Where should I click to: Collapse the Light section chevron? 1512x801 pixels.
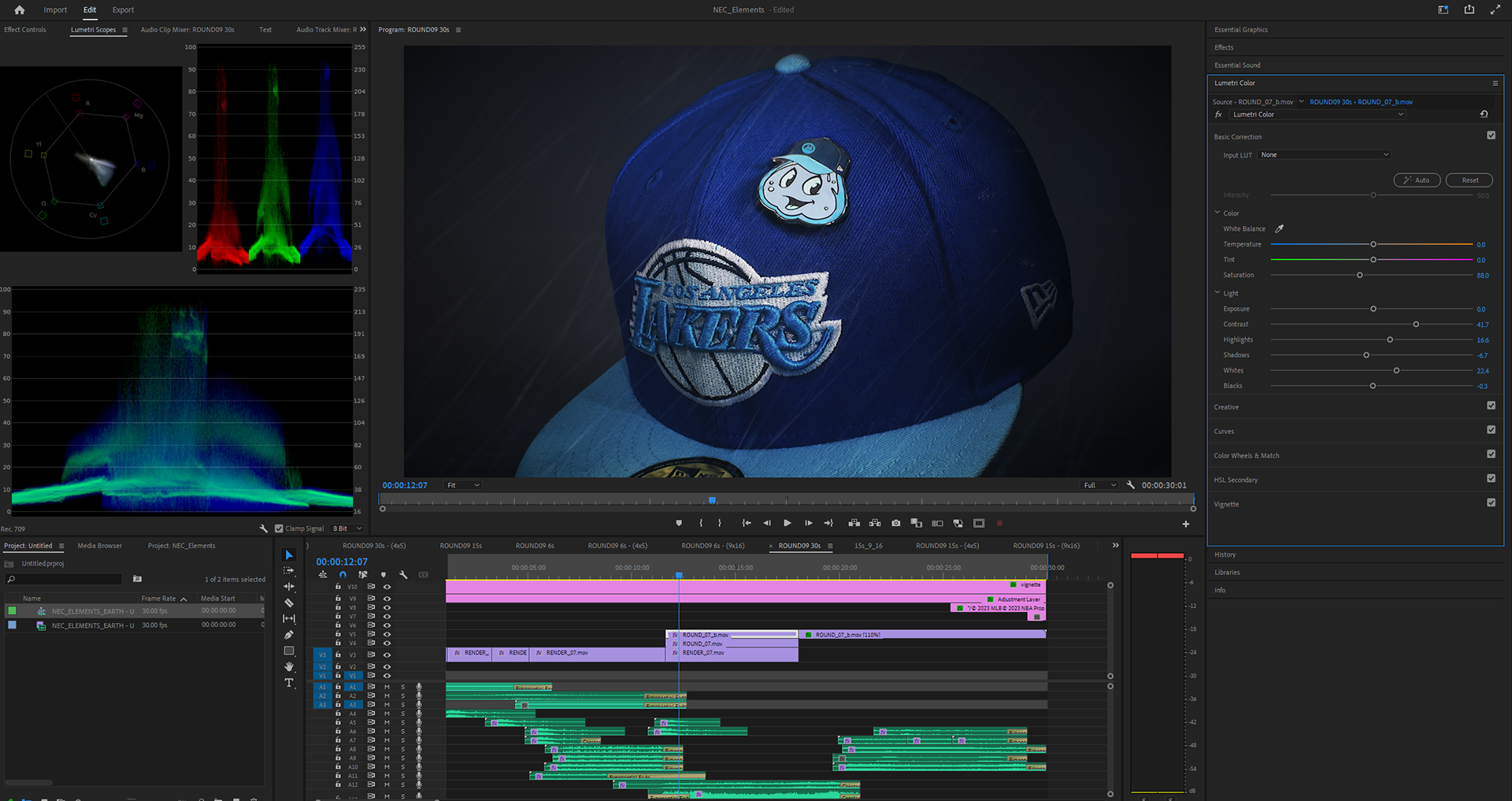coord(1217,293)
